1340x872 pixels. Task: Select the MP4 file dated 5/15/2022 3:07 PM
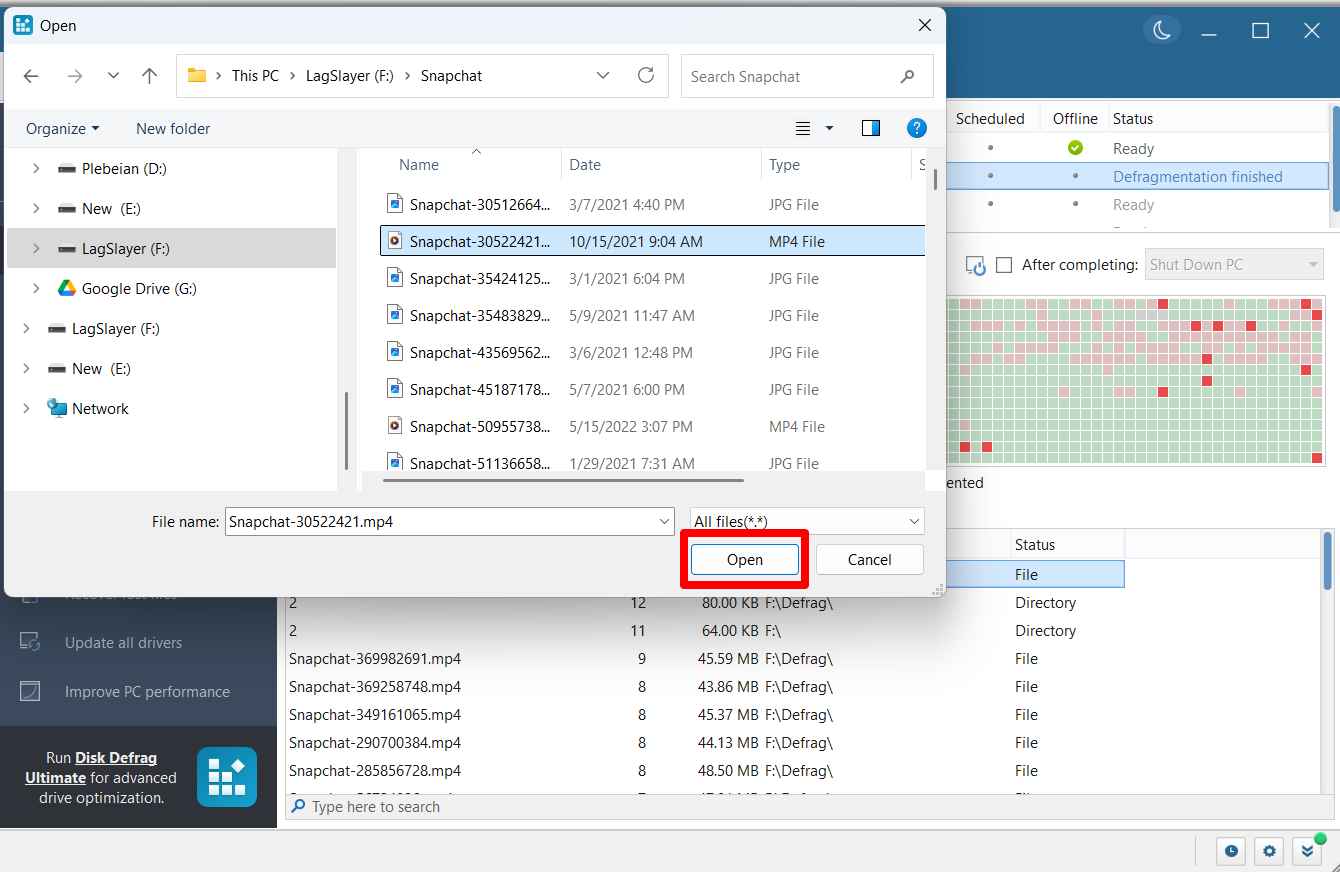pyautogui.click(x=652, y=427)
